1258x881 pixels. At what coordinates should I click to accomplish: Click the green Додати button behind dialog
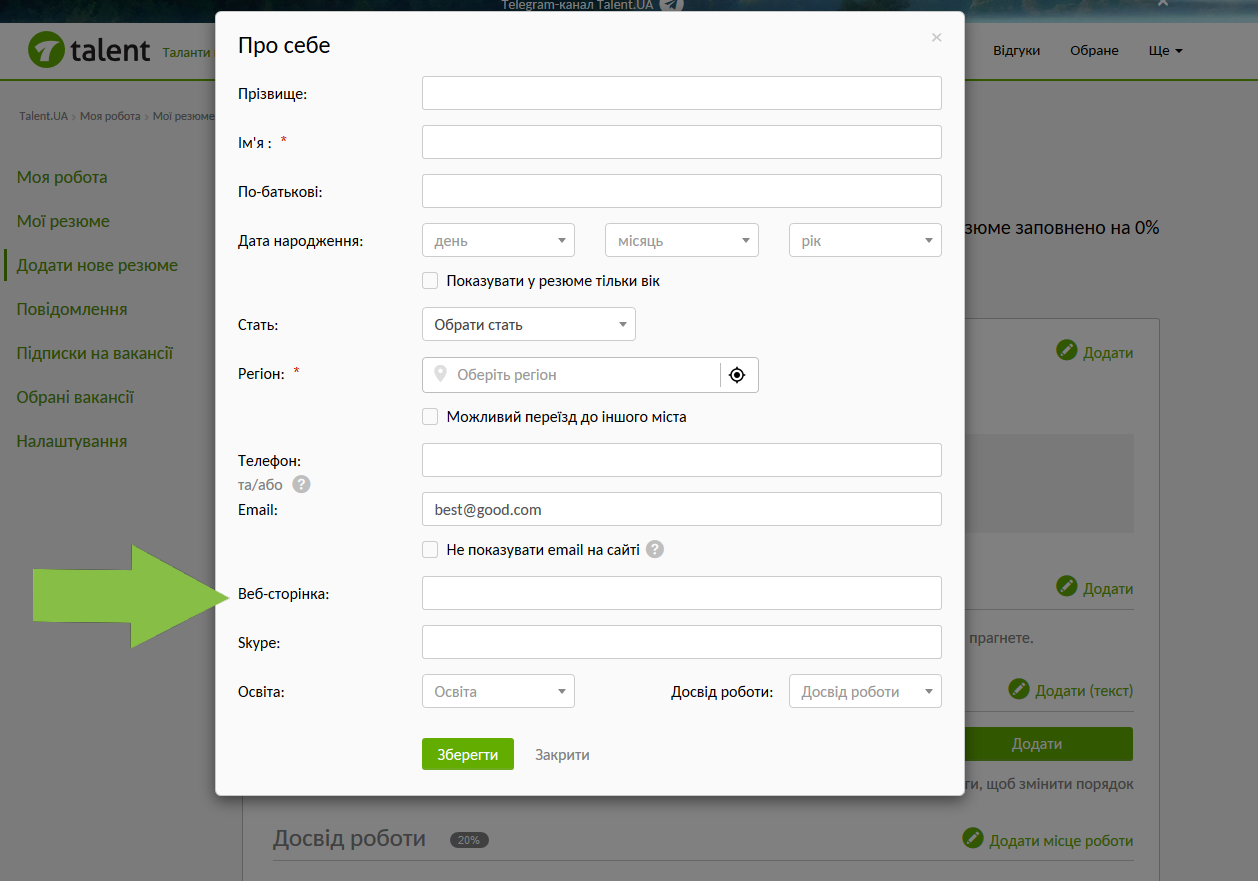[x=1049, y=744]
